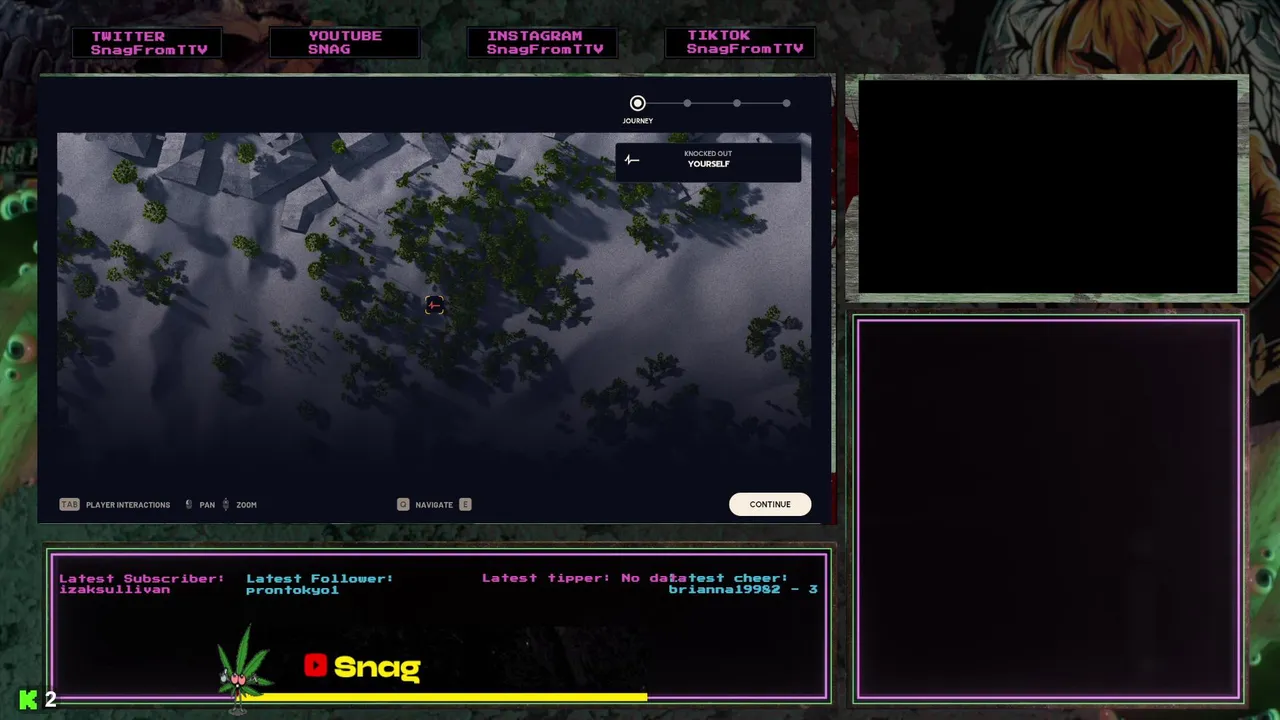This screenshot has width=1280, height=720.
Task: Click the yellow Snag text
Action: (x=377, y=667)
